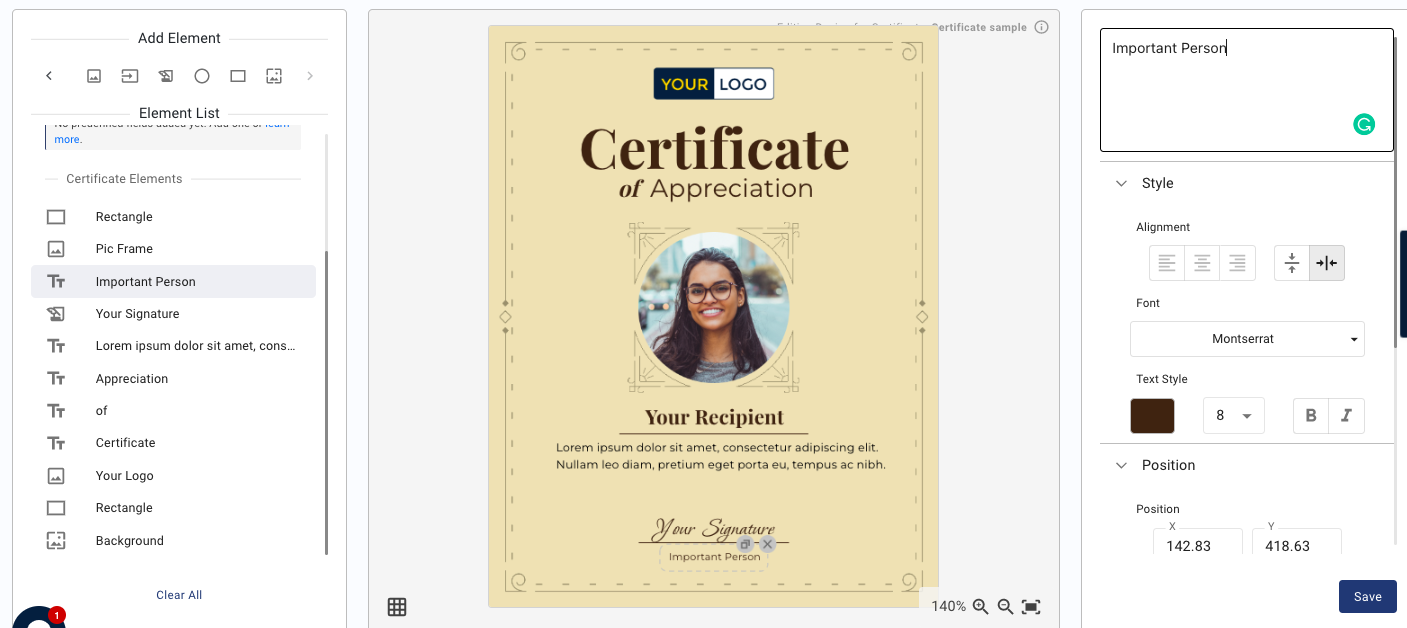Viewport: 1407px width, 628px height.
Task: Zoom in on the certificate canvas
Action: click(x=980, y=606)
